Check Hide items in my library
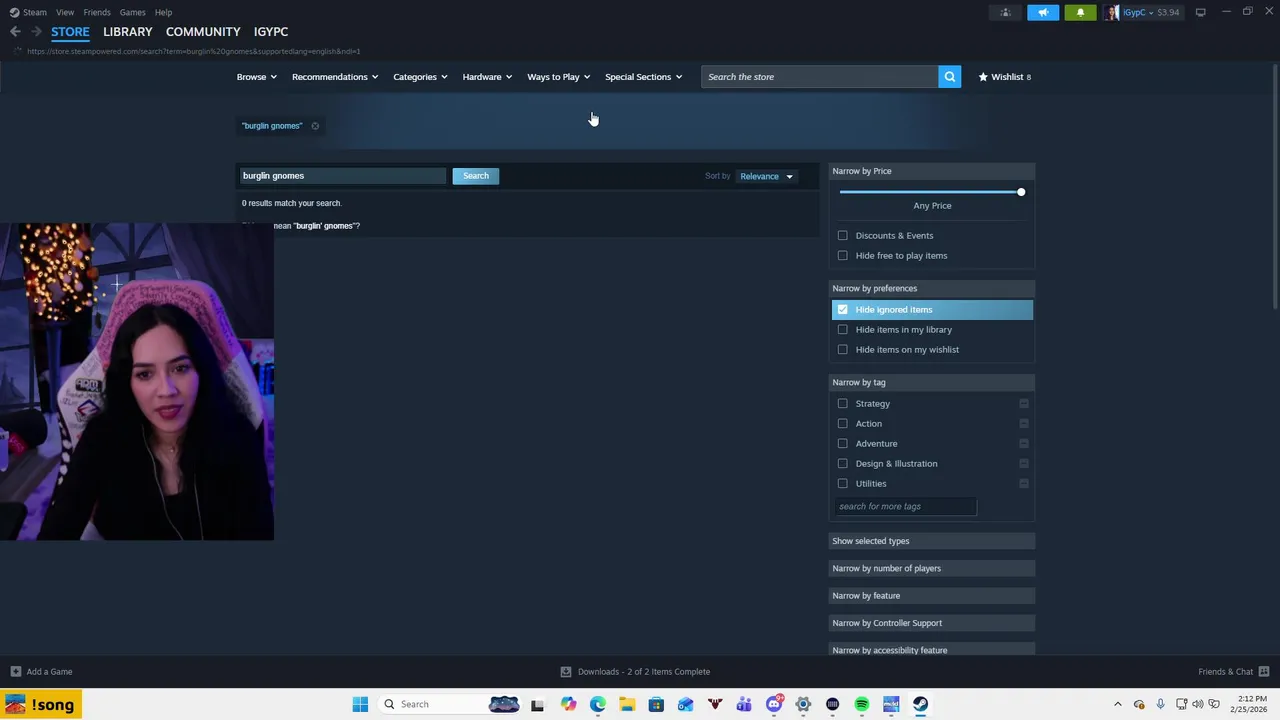 pos(843,330)
